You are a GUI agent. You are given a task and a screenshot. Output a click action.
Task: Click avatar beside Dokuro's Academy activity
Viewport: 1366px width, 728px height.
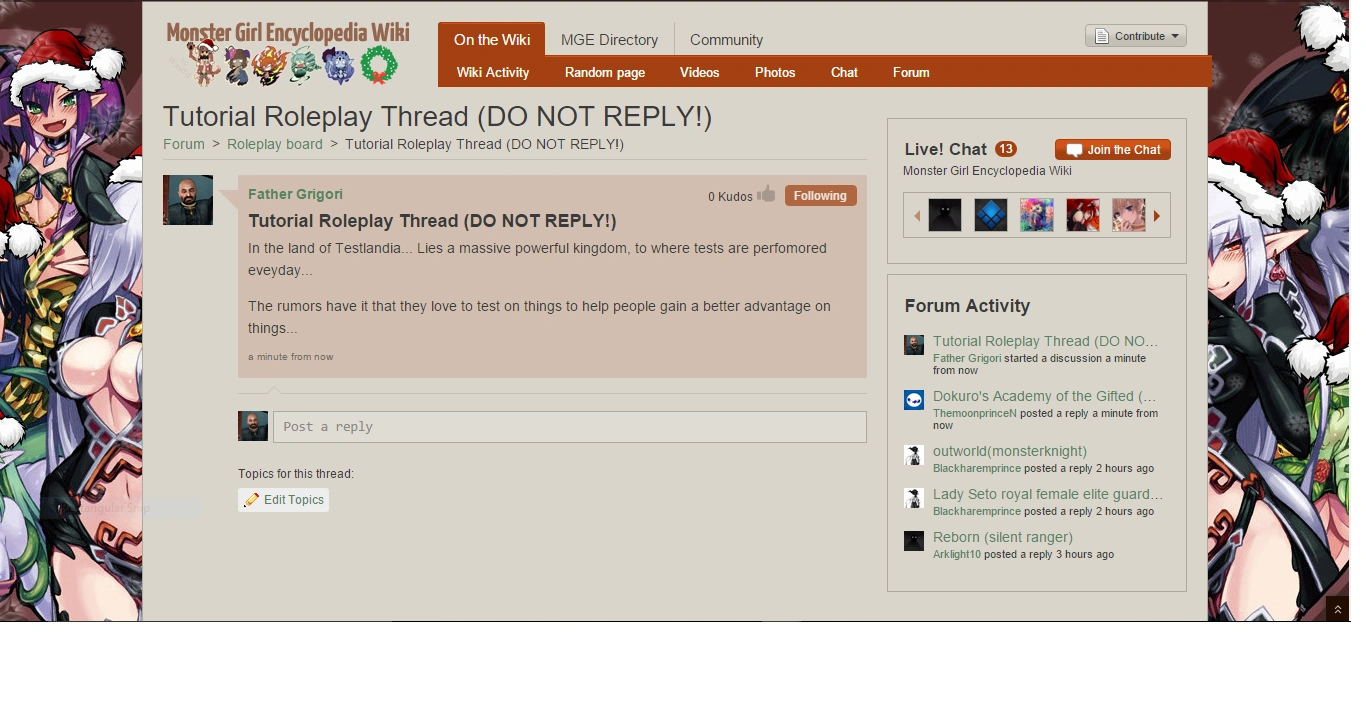click(914, 400)
